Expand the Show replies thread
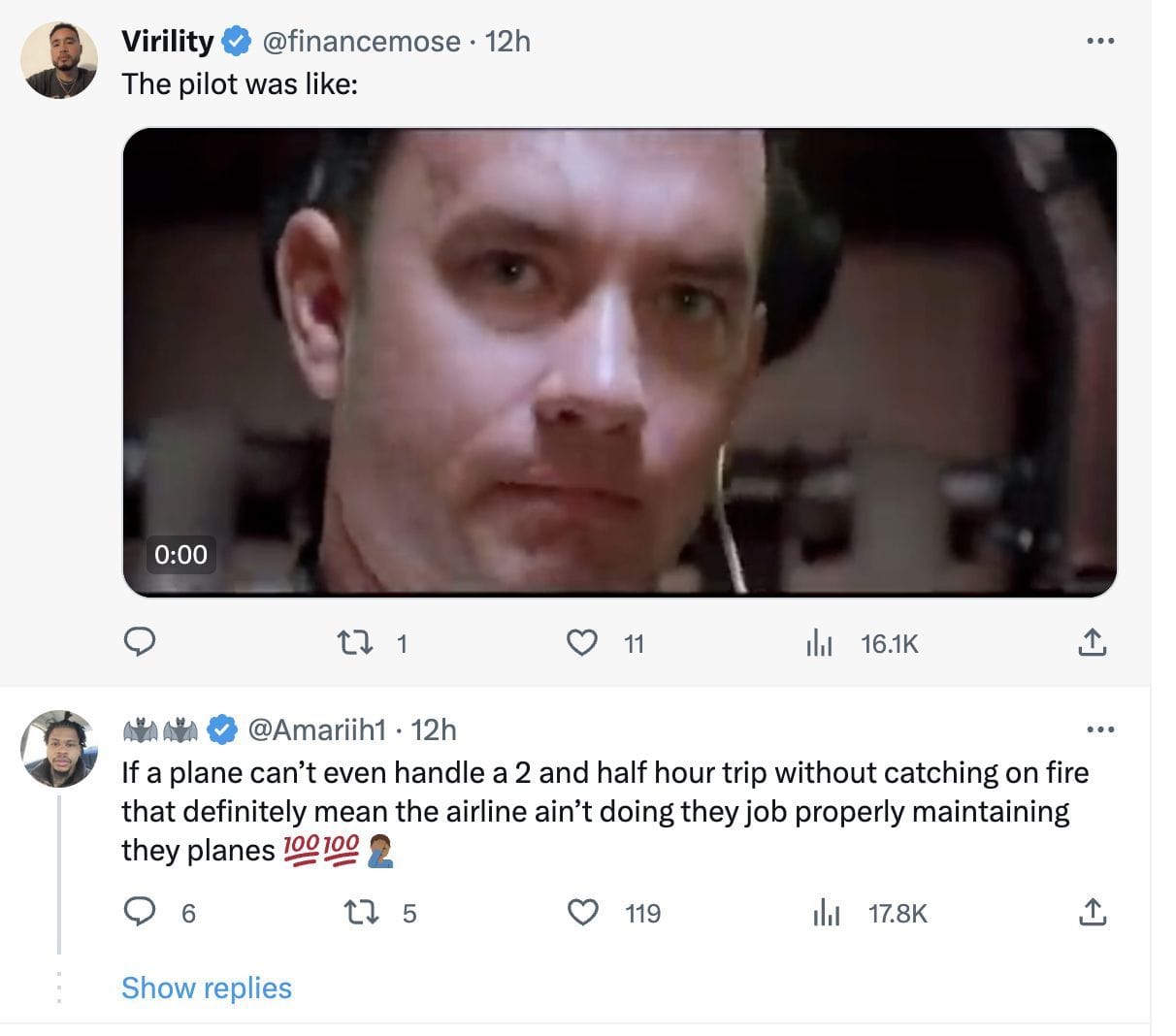Image resolution: width=1176 pixels, height=1036 pixels. pyautogui.click(x=207, y=987)
